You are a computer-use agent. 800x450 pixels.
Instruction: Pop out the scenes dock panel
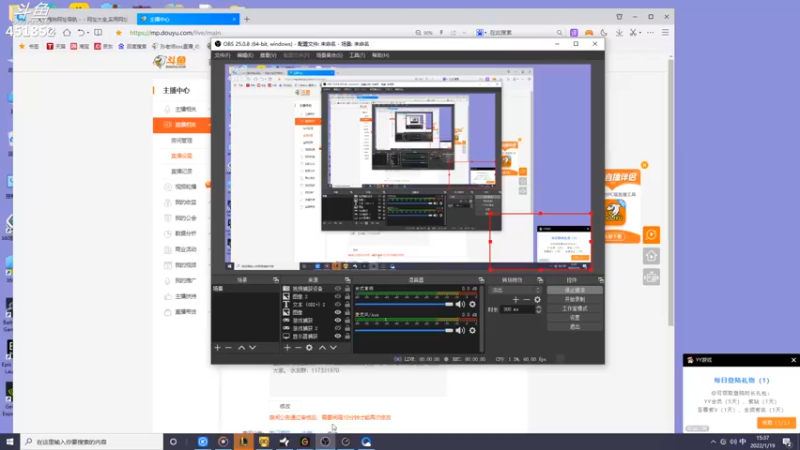point(276,280)
